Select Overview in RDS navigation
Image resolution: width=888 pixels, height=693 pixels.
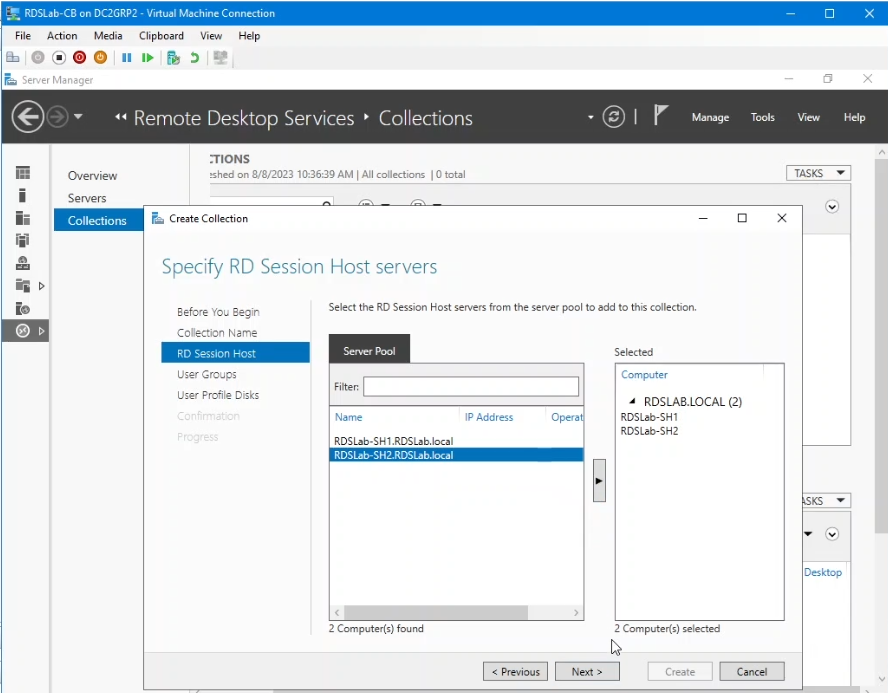click(92, 176)
